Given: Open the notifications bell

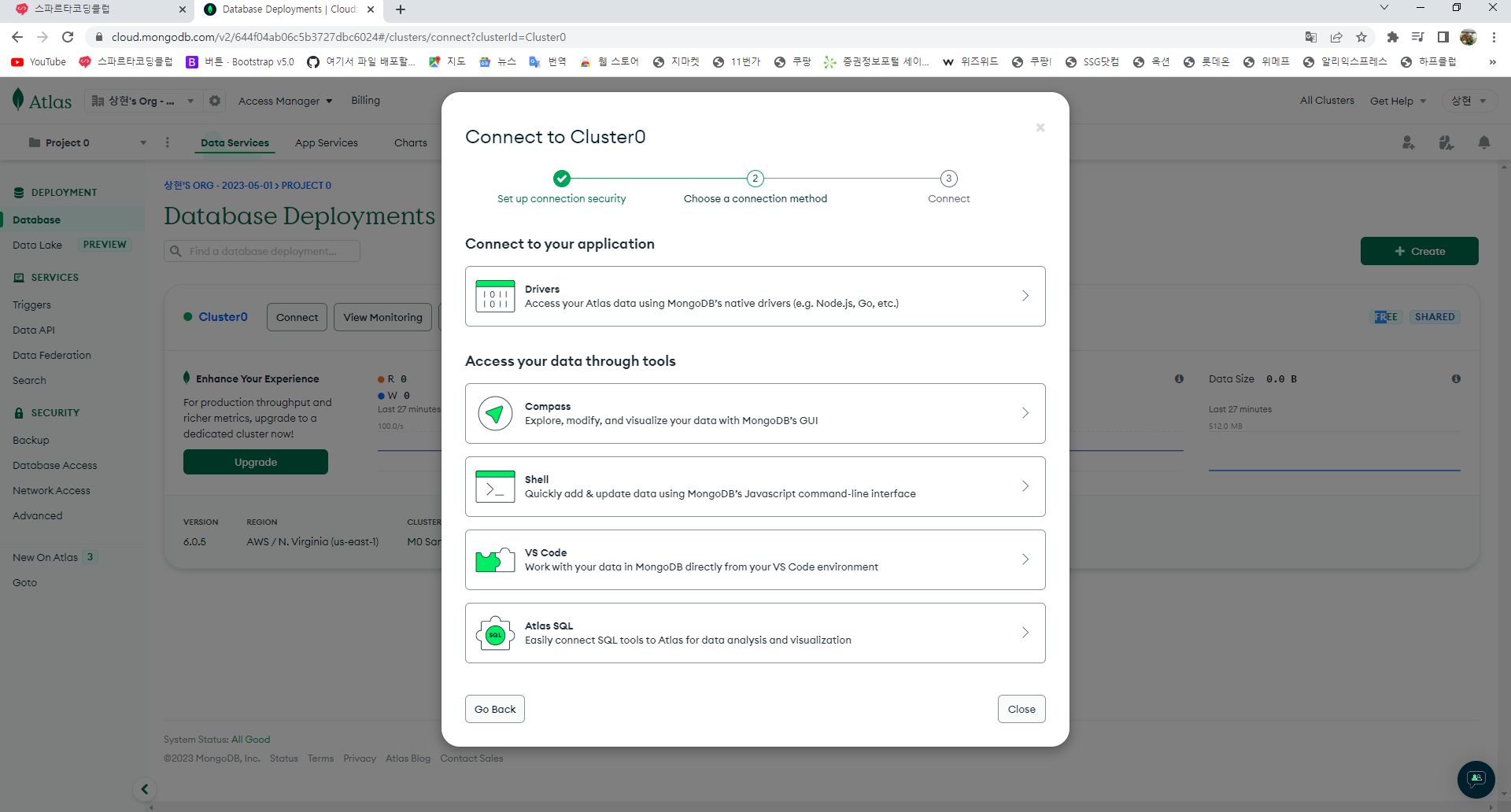Looking at the screenshot, I should (x=1484, y=142).
